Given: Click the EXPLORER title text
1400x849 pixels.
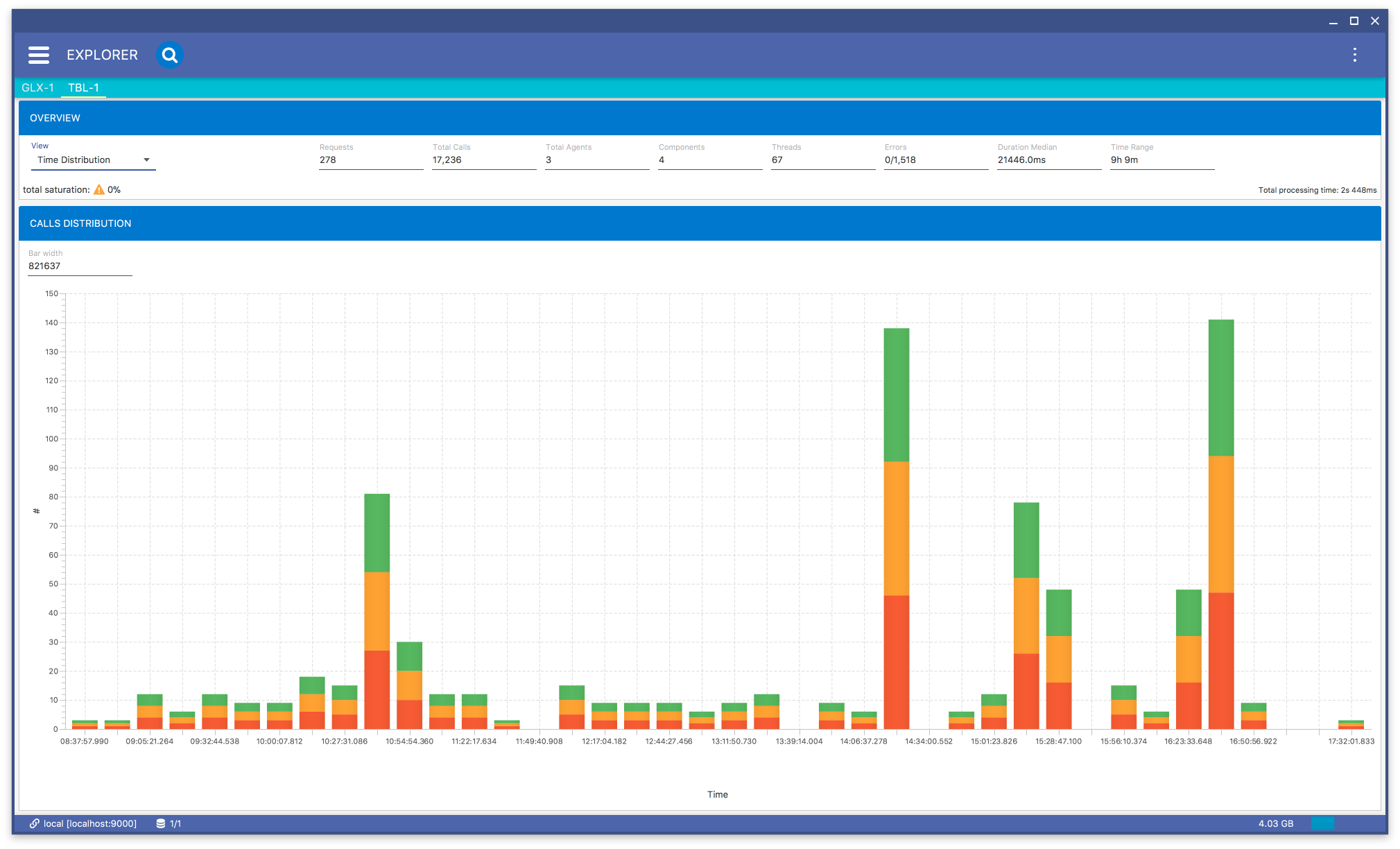Looking at the screenshot, I should click(102, 55).
